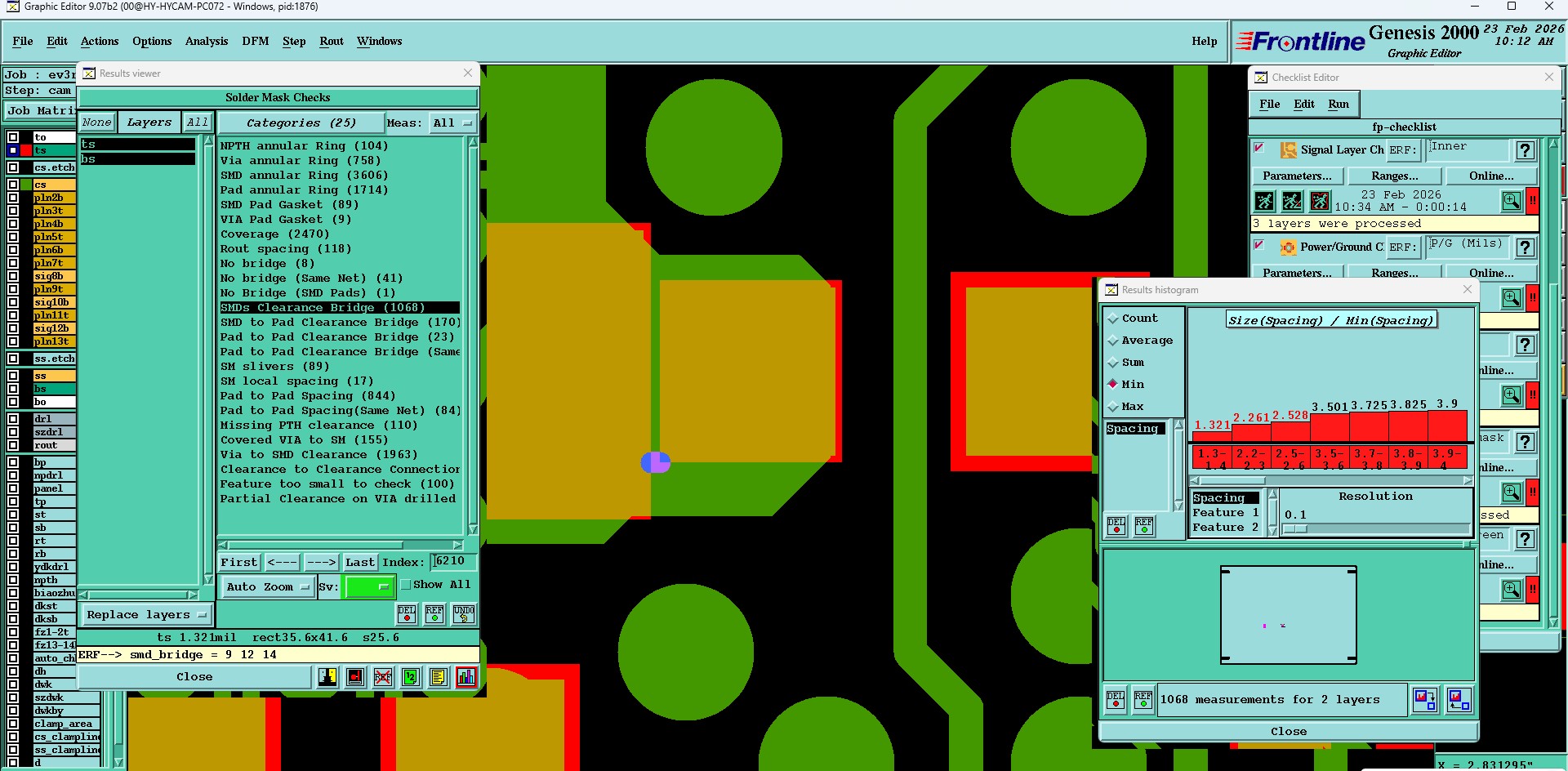Click DEL icon below histogram Spacing list
The image size is (1568, 771).
[x=1116, y=526]
